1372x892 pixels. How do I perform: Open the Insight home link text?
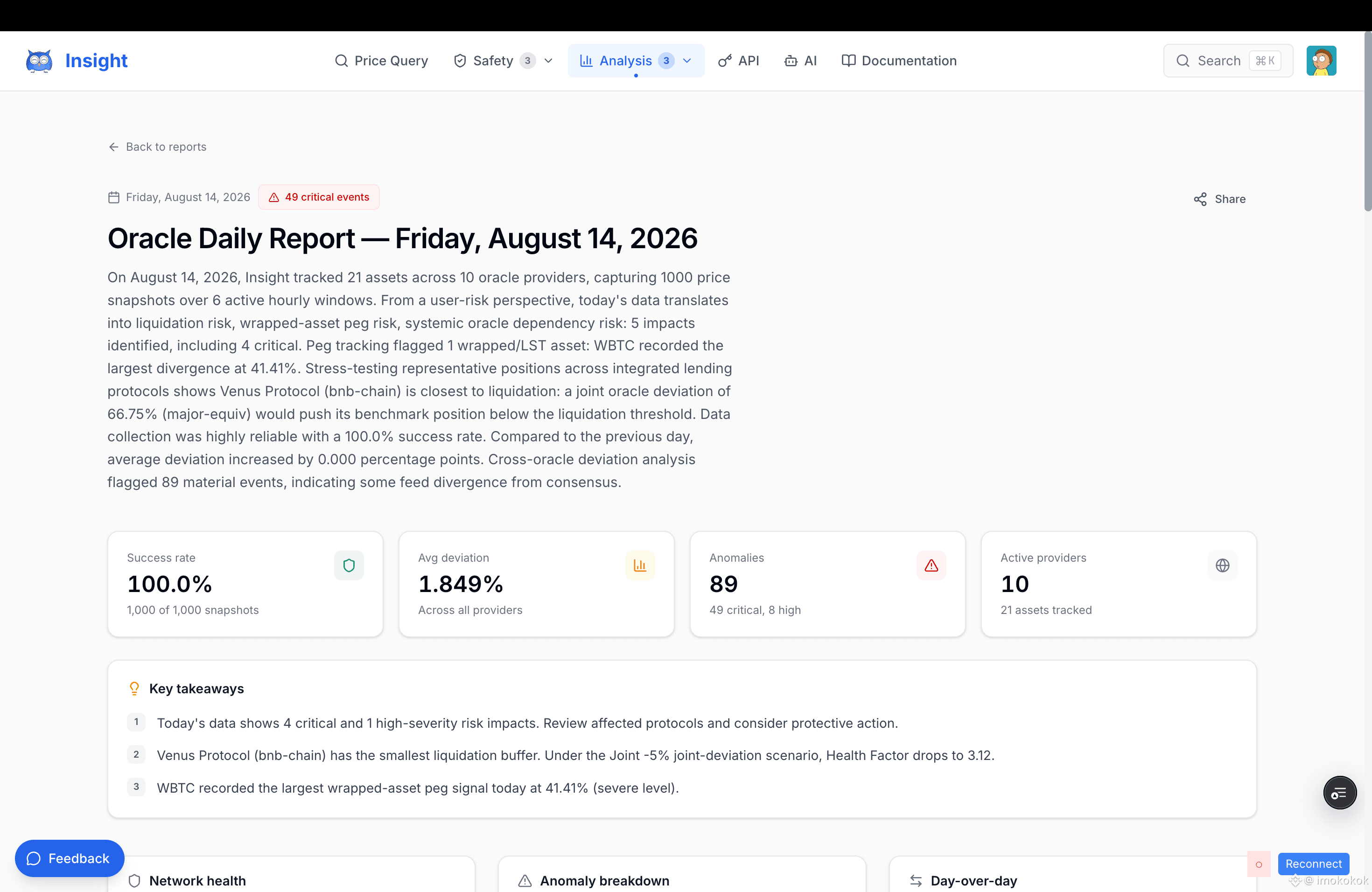pos(96,61)
